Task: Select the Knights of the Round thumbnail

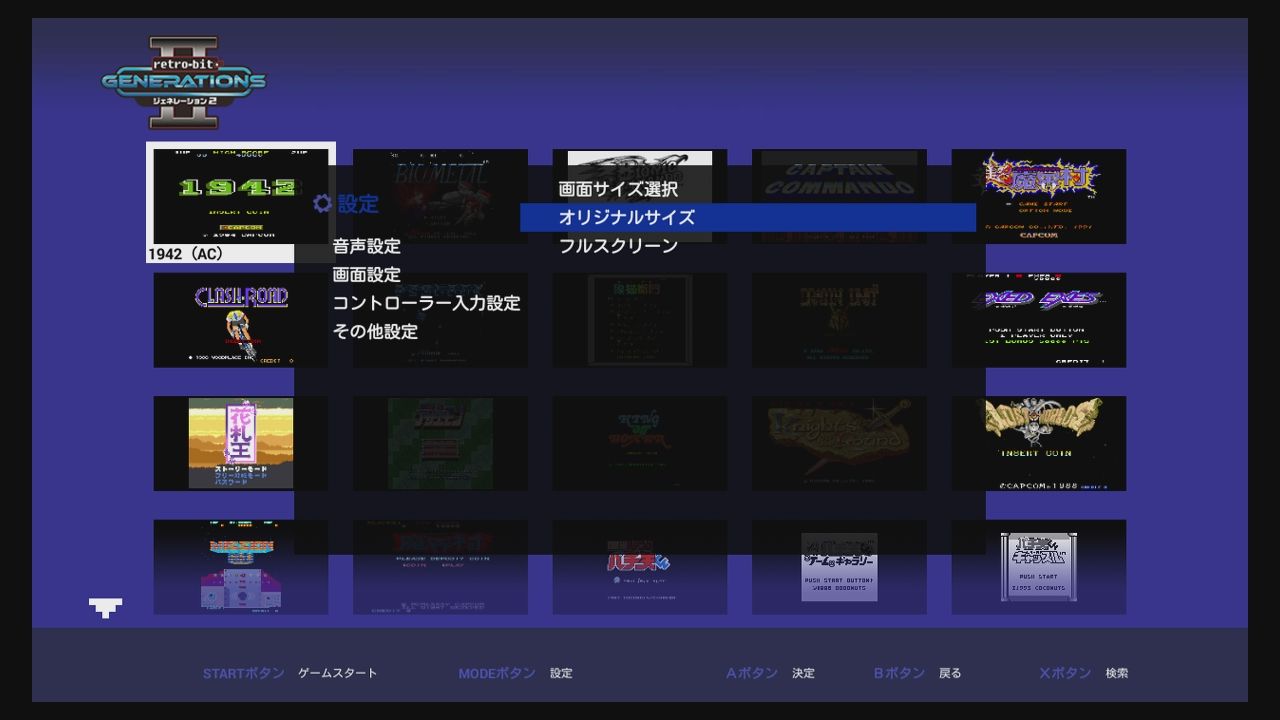Action: pyautogui.click(x=839, y=443)
